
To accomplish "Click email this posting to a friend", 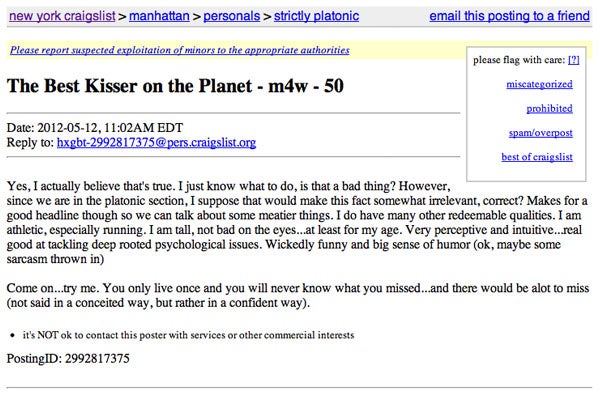I will pyautogui.click(x=510, y=17).
